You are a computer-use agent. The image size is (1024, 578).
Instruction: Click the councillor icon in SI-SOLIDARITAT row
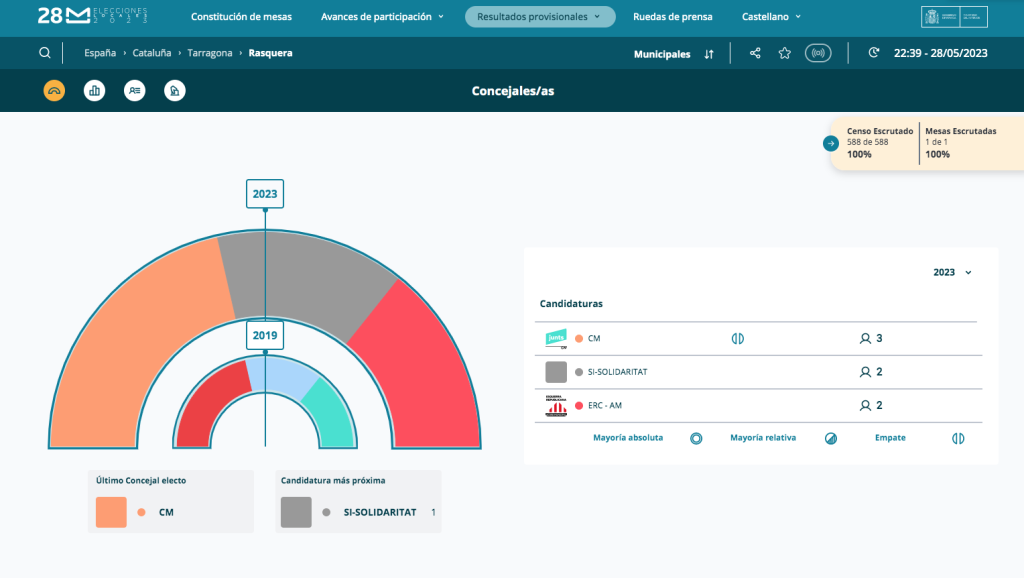pos(865,372)
